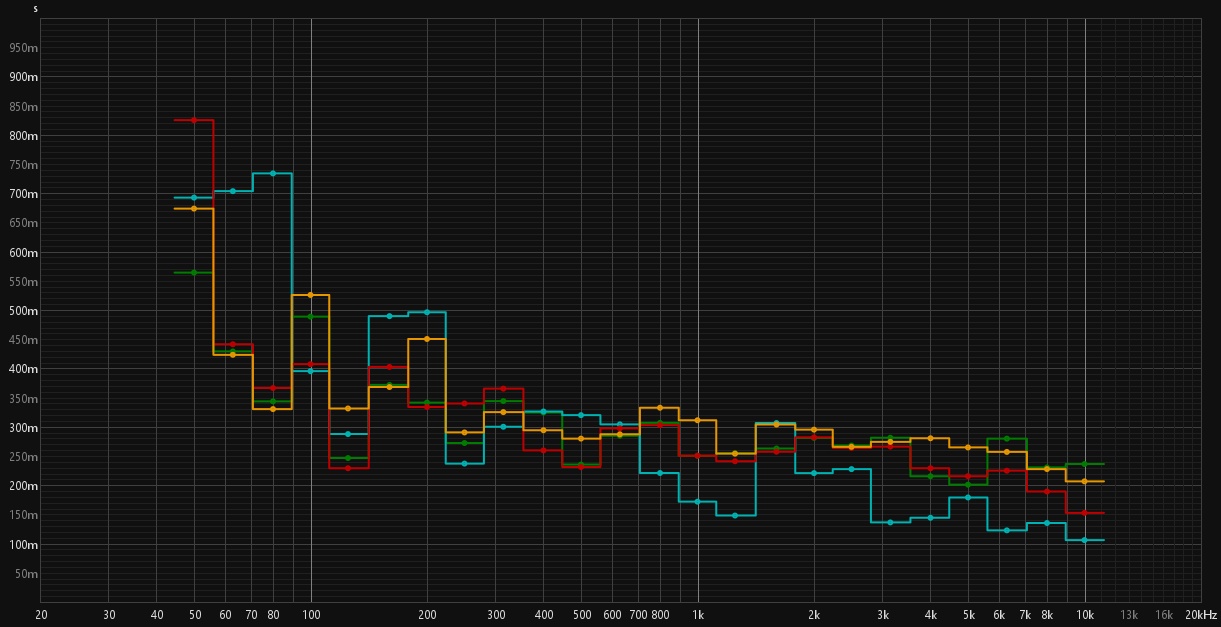Select the red data point in the 125 Hz band
The height and width of the screenshot is (627, 1221).
pos(349,467)
